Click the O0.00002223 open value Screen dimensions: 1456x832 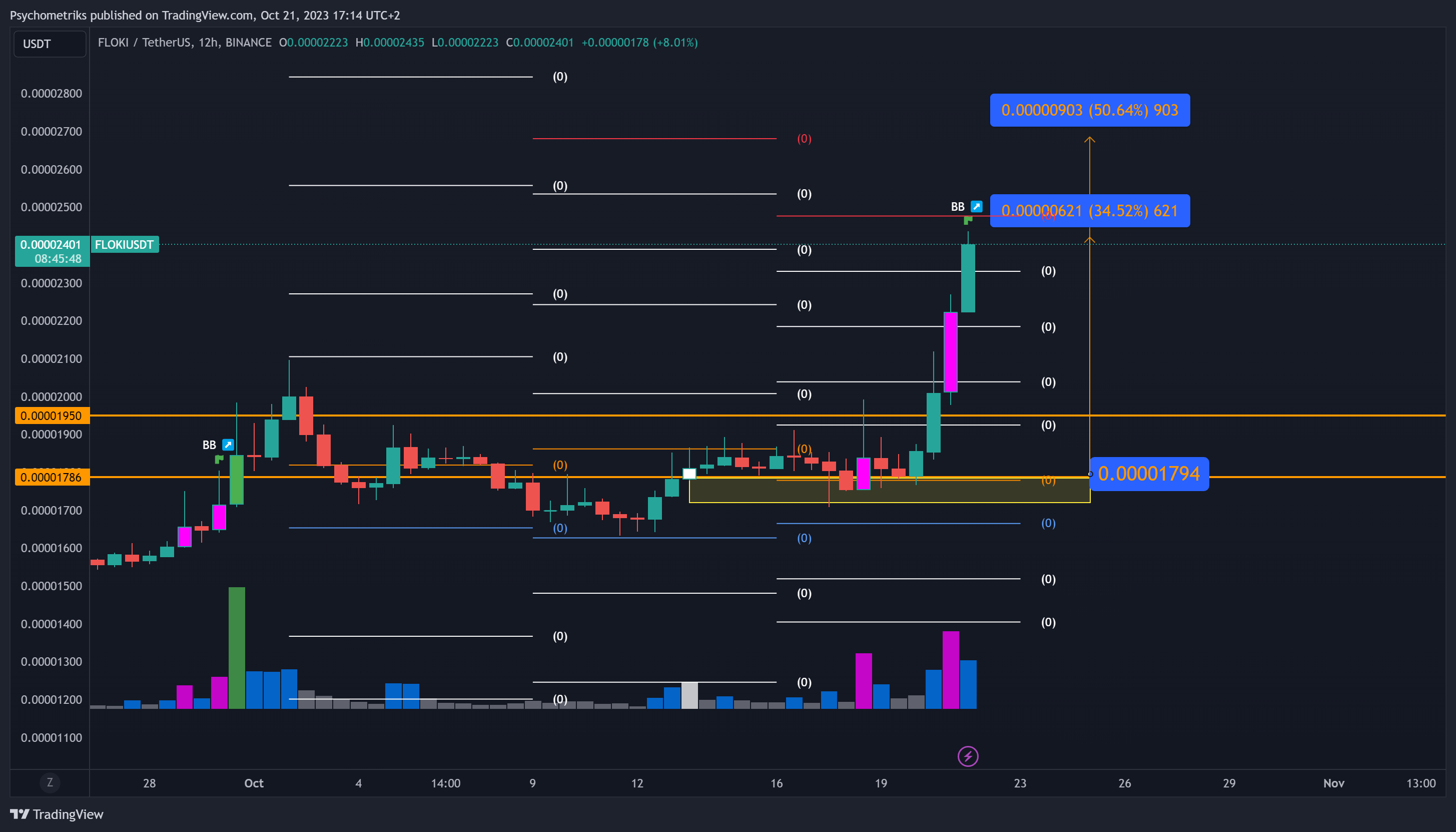tap(314, 42)
